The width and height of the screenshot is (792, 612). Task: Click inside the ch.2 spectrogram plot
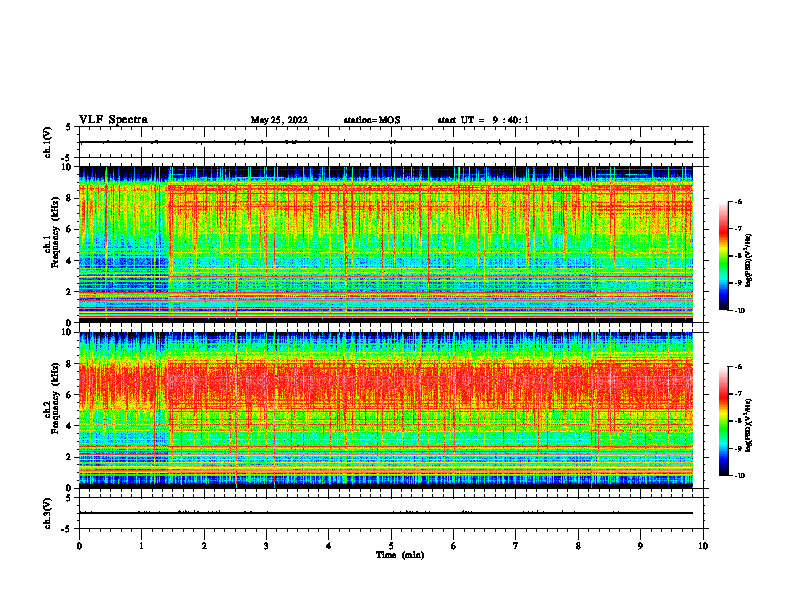386,410
